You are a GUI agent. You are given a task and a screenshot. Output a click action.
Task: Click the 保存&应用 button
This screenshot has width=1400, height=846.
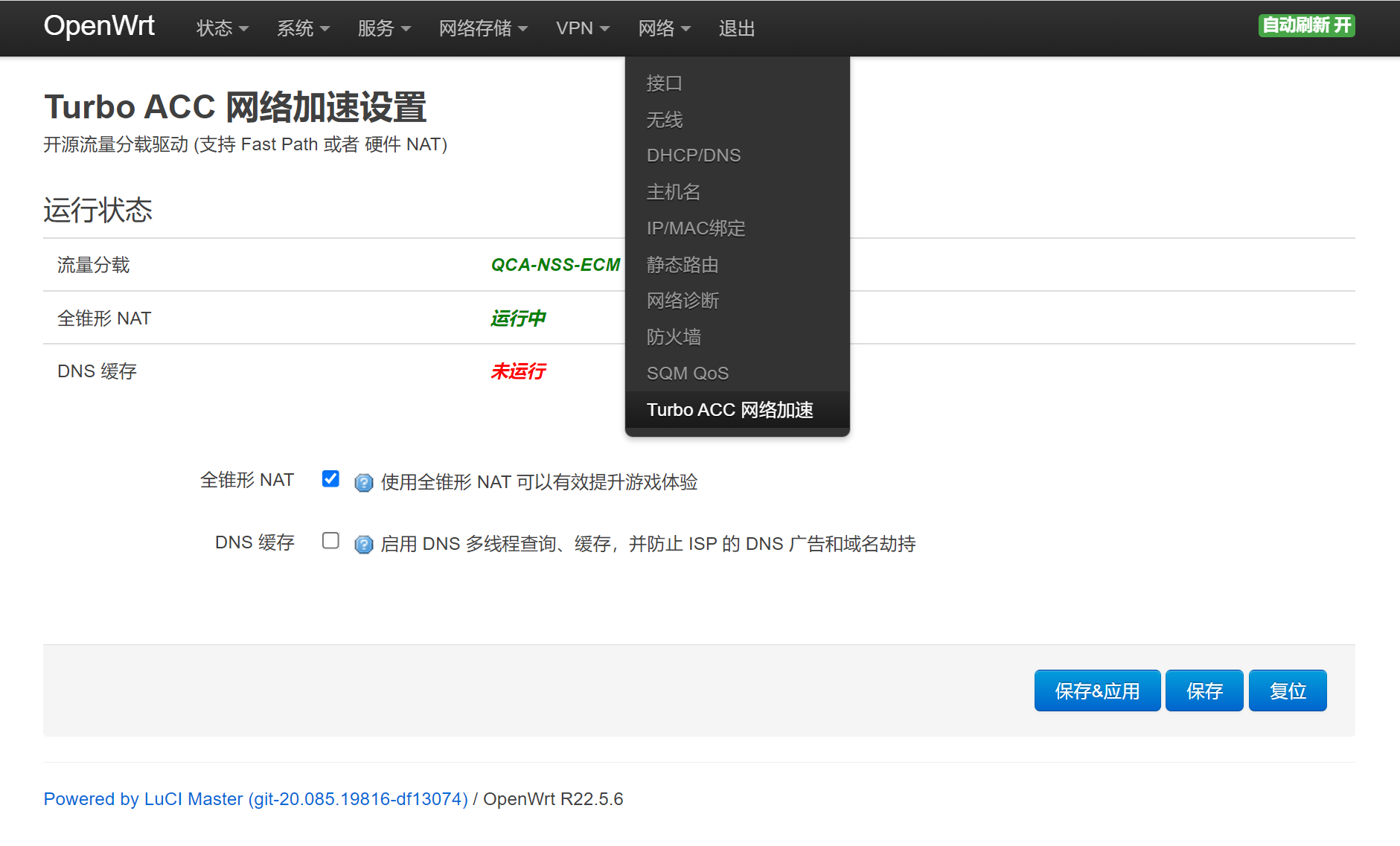pos(1097,691)
